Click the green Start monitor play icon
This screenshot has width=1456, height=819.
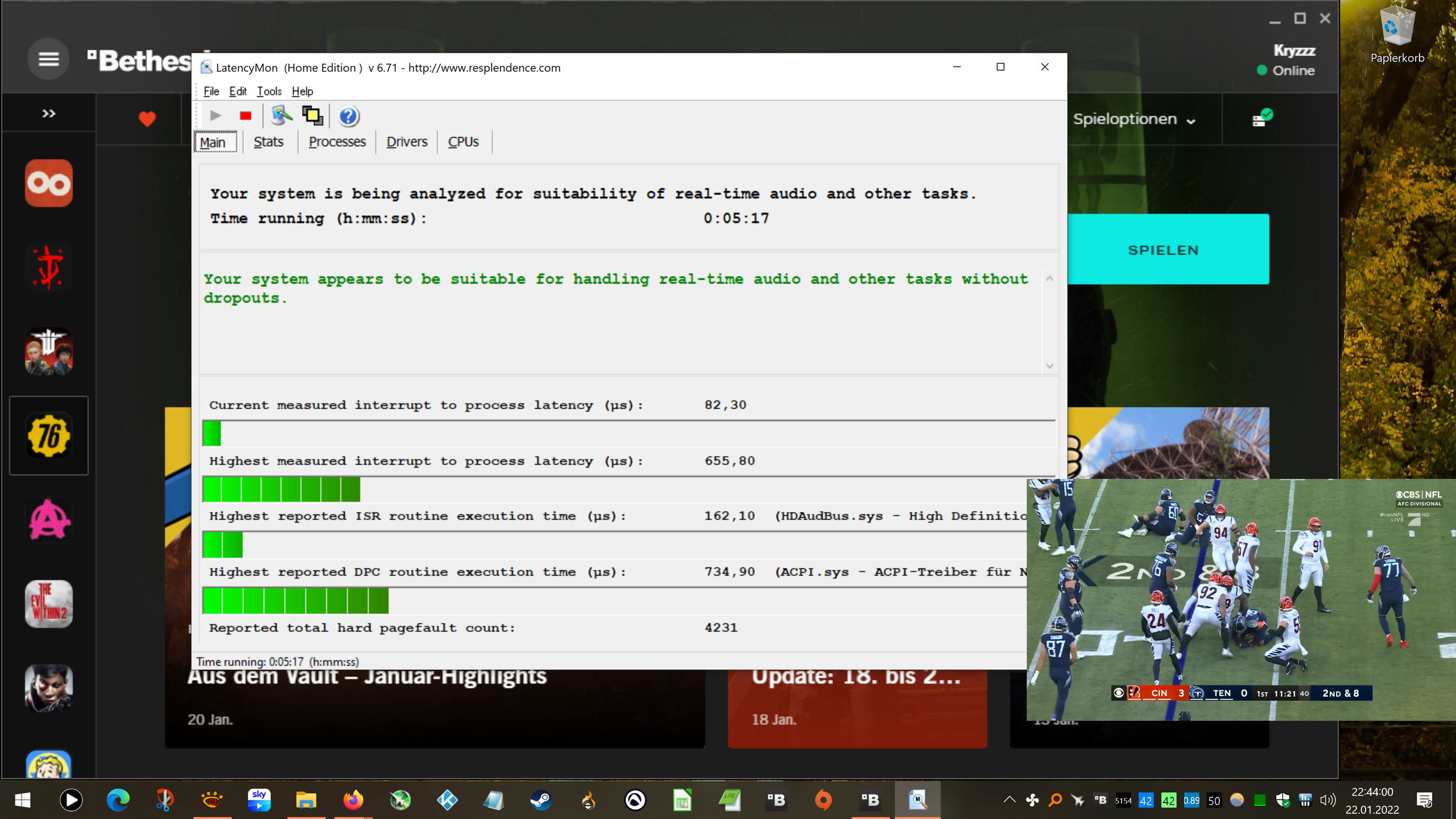[x=215, y=116]
